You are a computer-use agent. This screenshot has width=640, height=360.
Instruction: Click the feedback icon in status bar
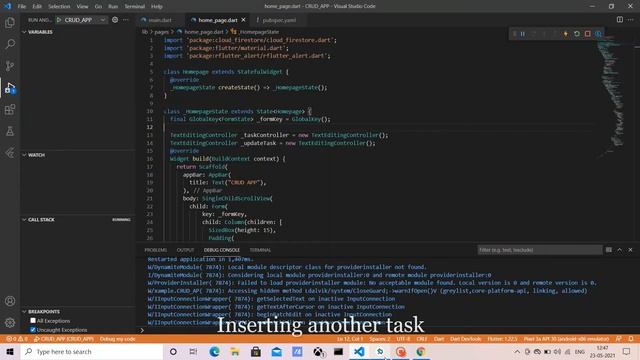619,339
